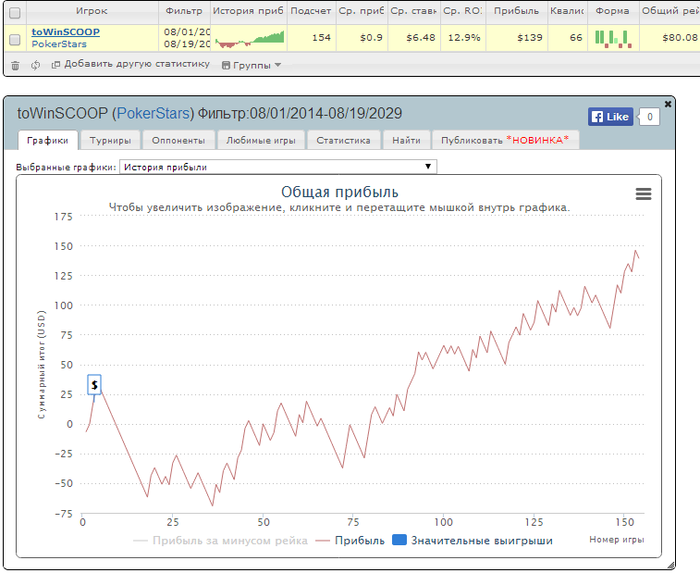The image size is (700, 573).
Task: Open the chart hamburger menu icon
Action: pos(643,194)
